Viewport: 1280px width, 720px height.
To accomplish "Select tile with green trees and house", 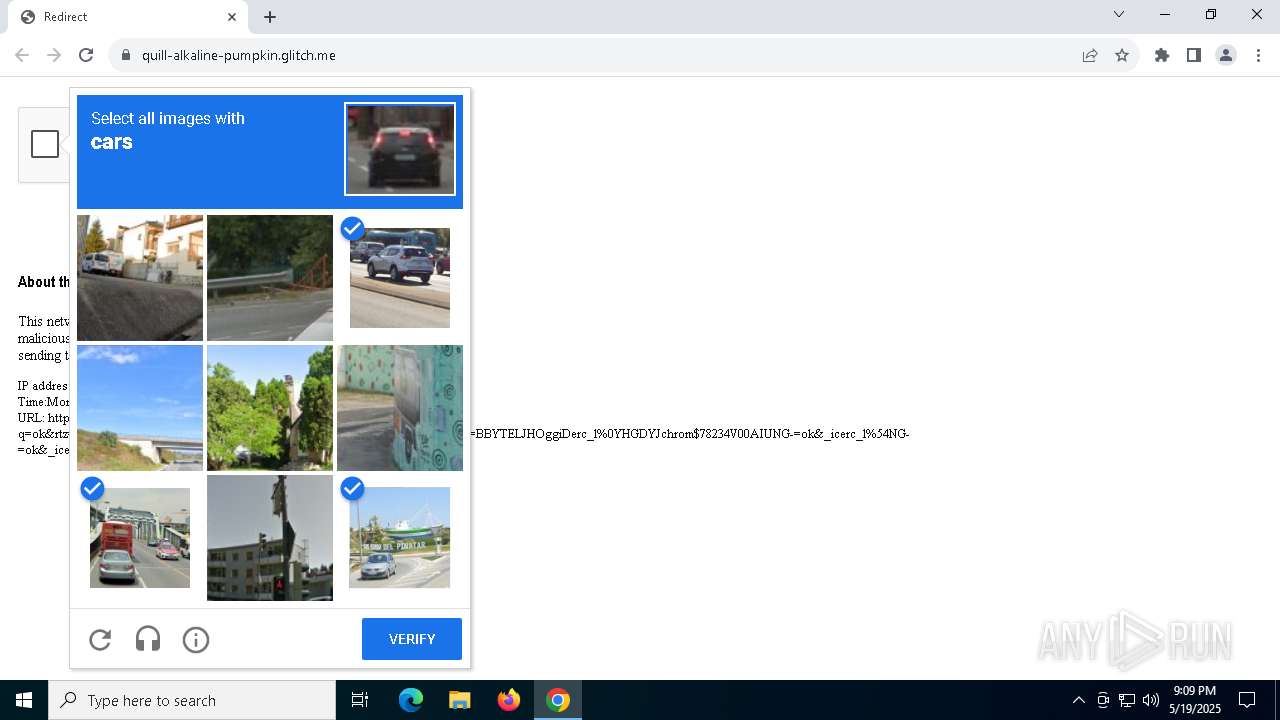I will pyautogui.click(x=270, y=408).
